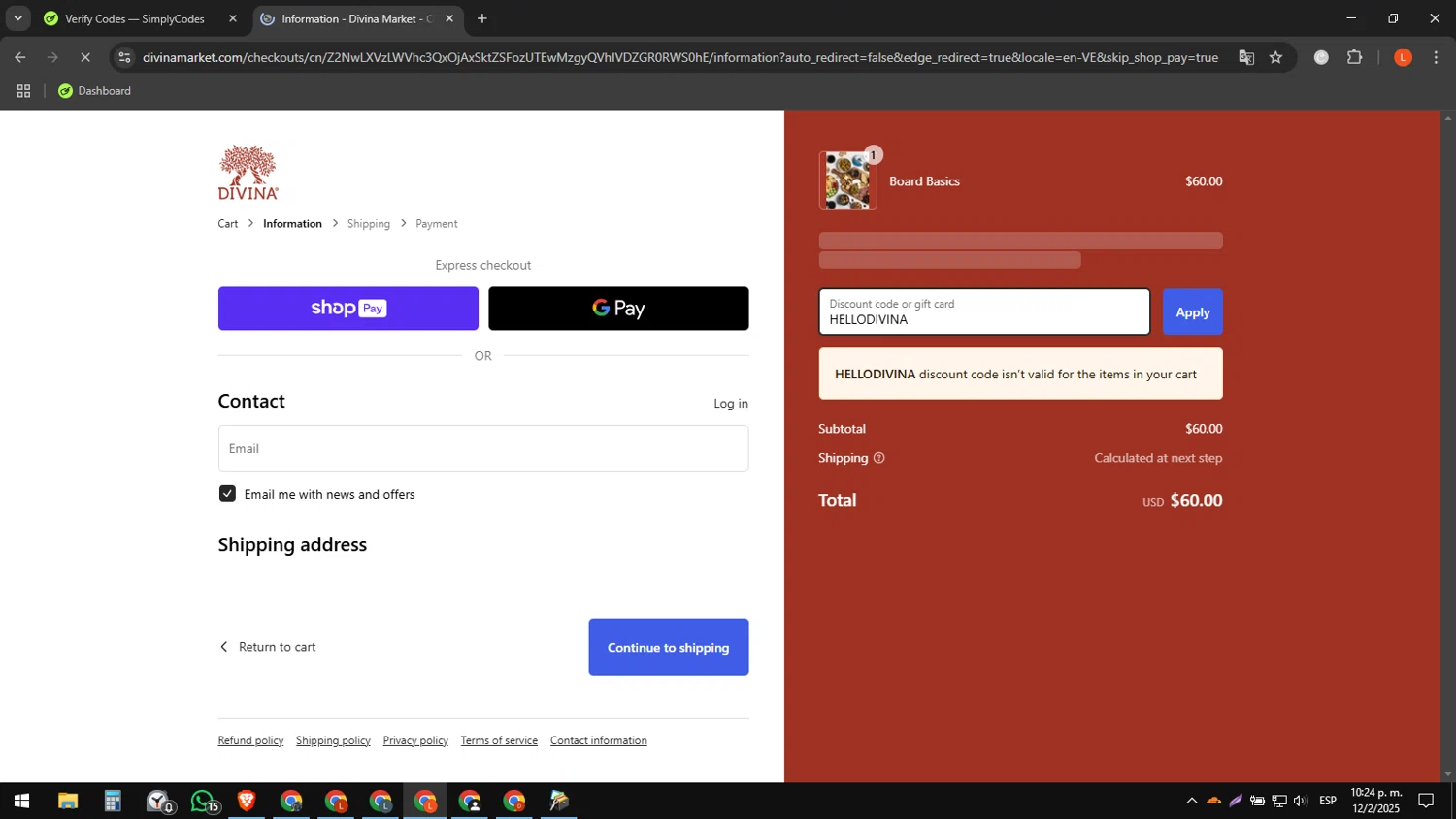Click the volume speaker tray icon
The width and height of the screenshot is (1456, 819).
1301,802
